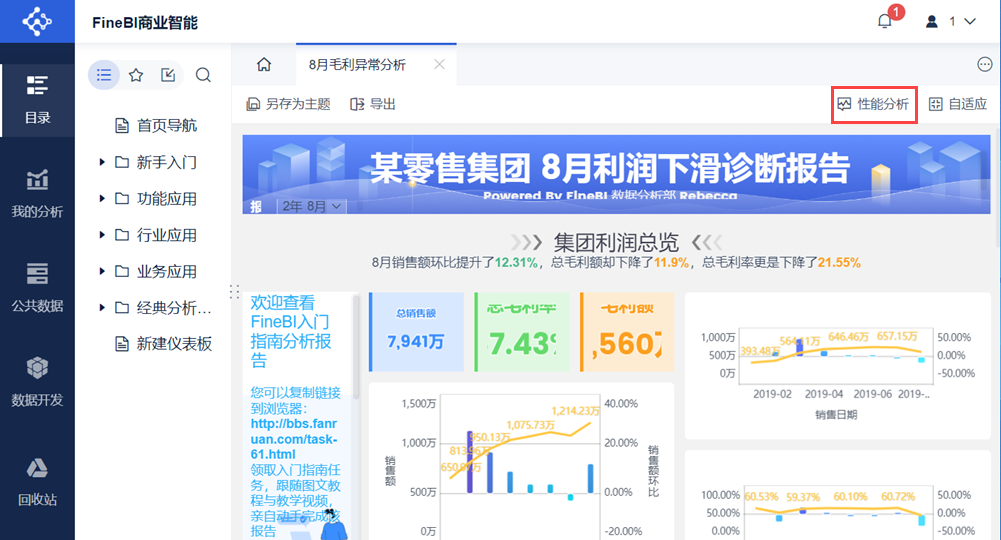Click the 销售日期 axis title
The height and width of the screenshot is (540, 1001).
click(836, 415)
